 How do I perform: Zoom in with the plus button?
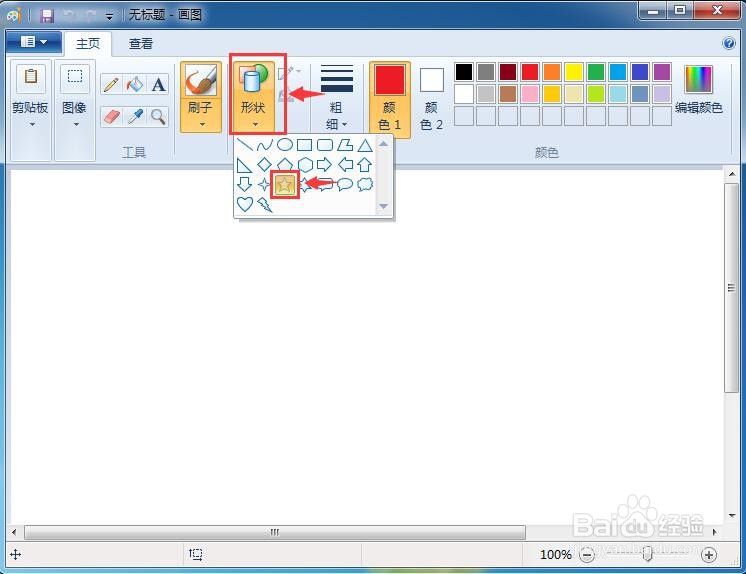tap(709, 554)
